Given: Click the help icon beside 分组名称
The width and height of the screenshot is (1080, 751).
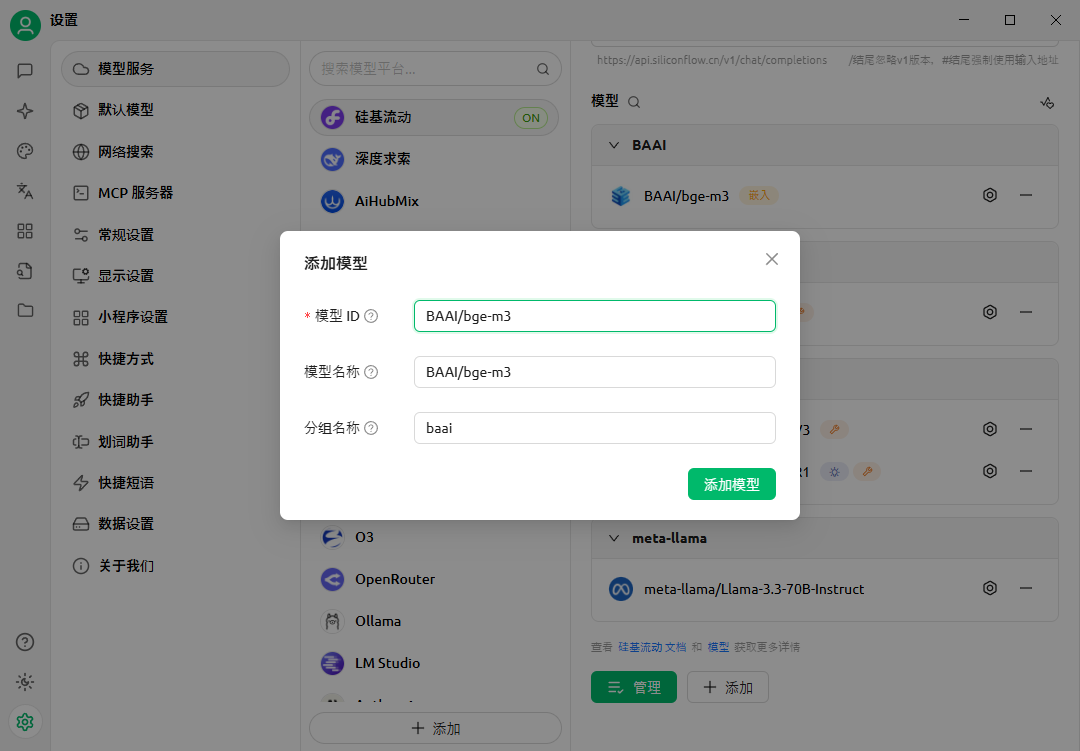Looking at the screenshot, I should click(x=371, y=428).
